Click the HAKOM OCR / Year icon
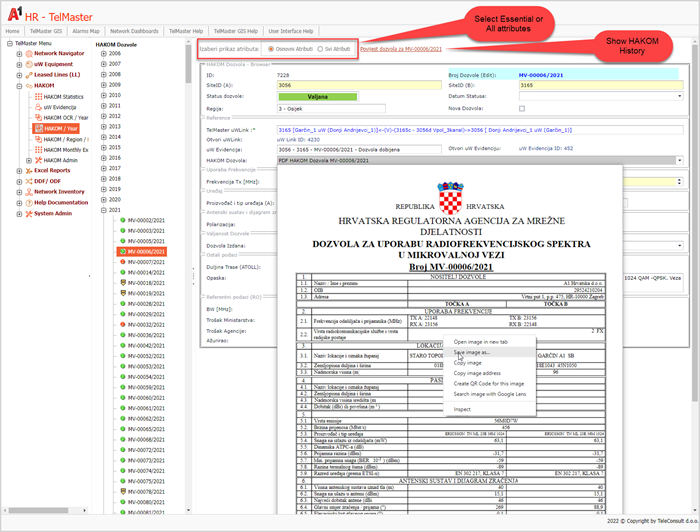The image size is (700, 532). coord(39,117)
